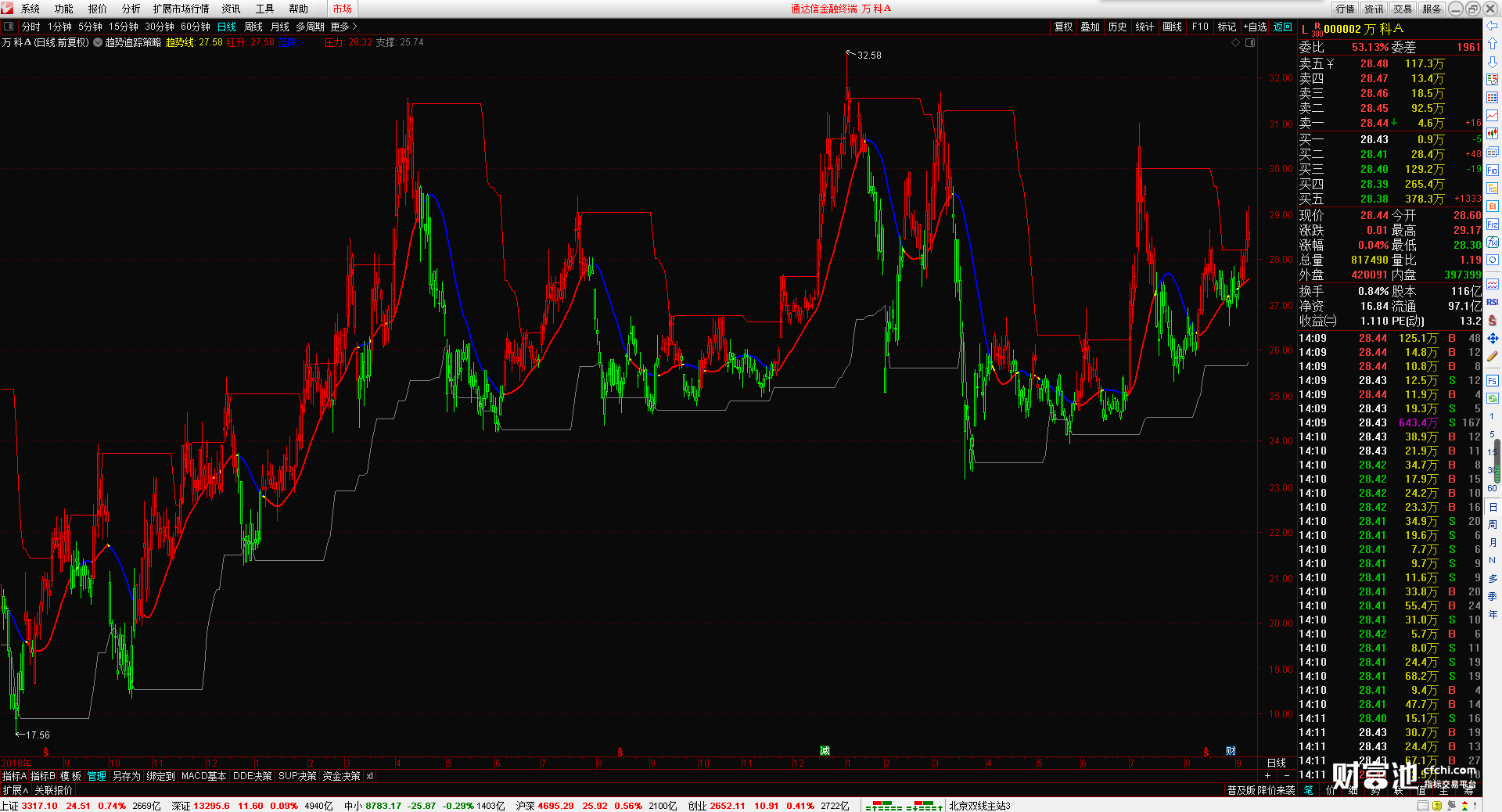1502x812 pixels.
Task: Click the circle-in-square sidebar icon
Action: tap(1493, 260)
